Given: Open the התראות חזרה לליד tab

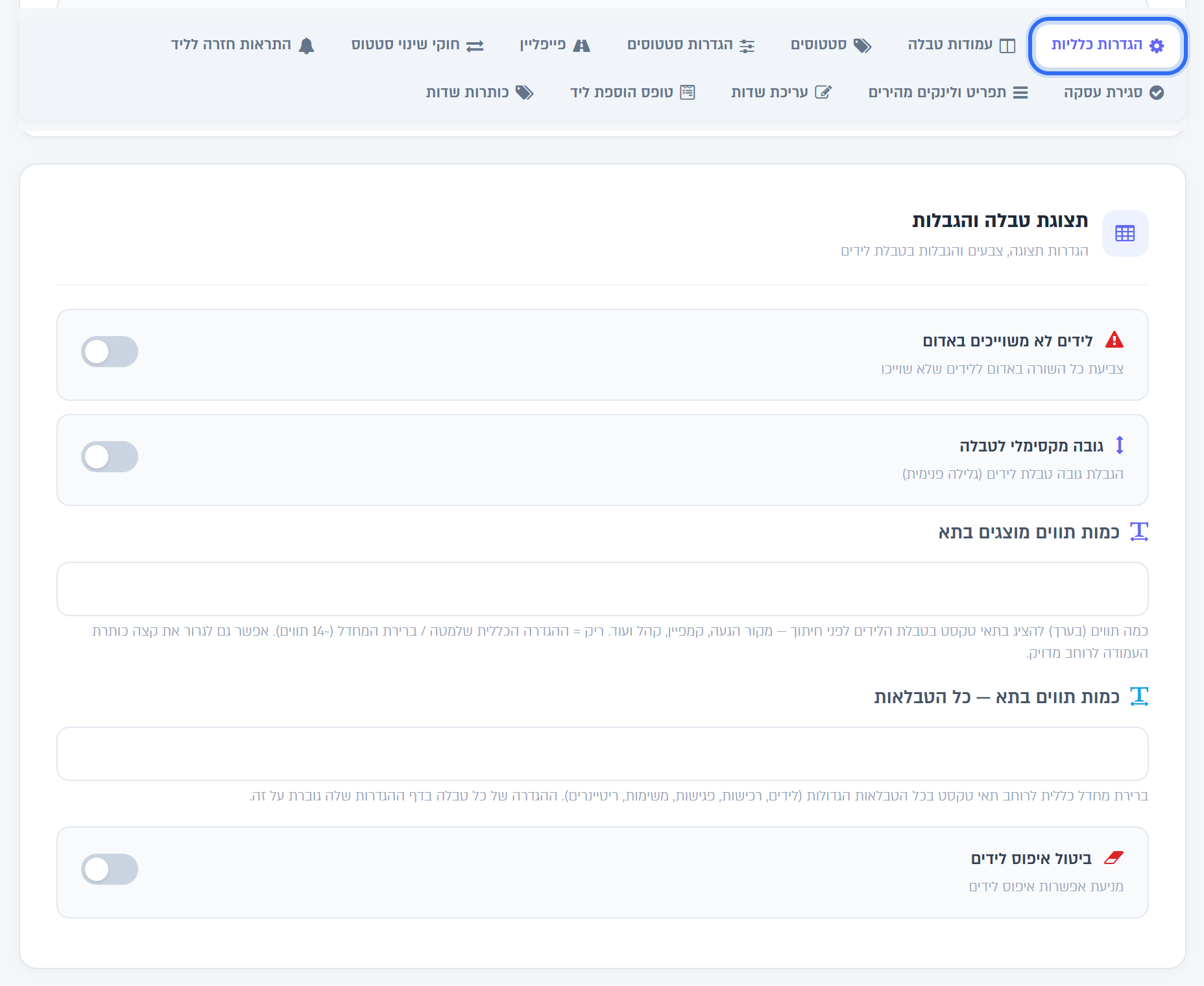Looking at the screenshot, I should [x=243, y=45].
